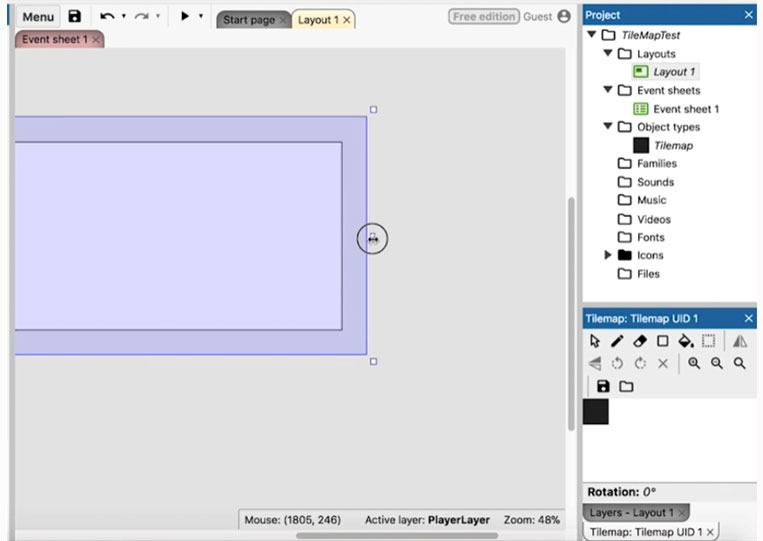Select the Tilemap object type in Project tree
Screen dimensions: 763x541
pyautogui.click(x=663, y=145)
